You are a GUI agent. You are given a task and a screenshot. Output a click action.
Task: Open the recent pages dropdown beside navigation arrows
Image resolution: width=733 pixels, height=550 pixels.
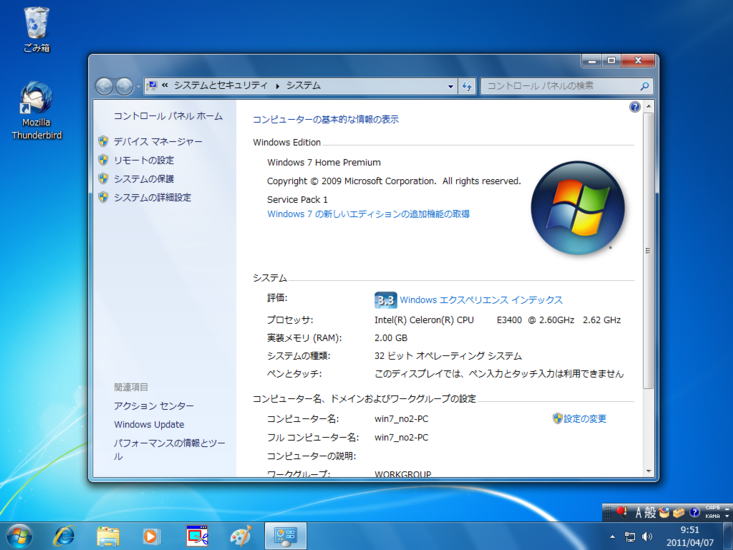coord(138,86)
